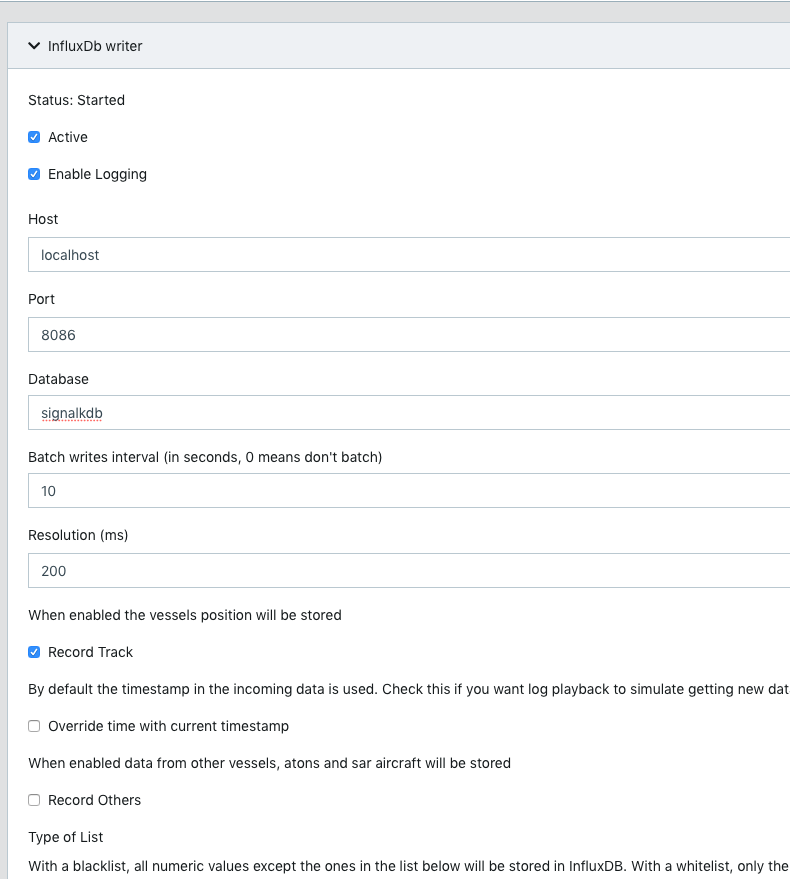Click the Resolution (ms) input field

(x=300, y=570)
